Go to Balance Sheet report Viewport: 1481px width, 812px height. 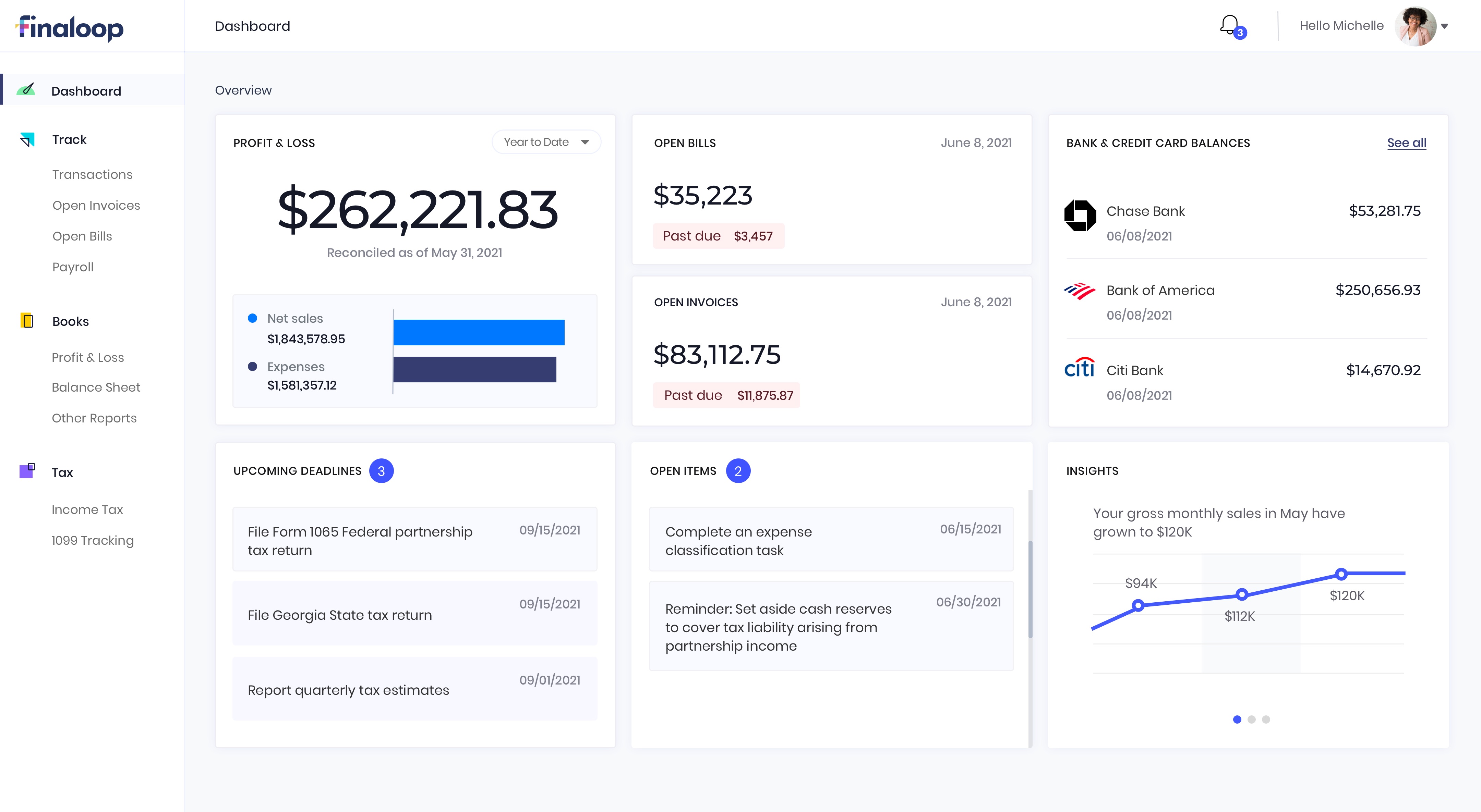(95, 387)
